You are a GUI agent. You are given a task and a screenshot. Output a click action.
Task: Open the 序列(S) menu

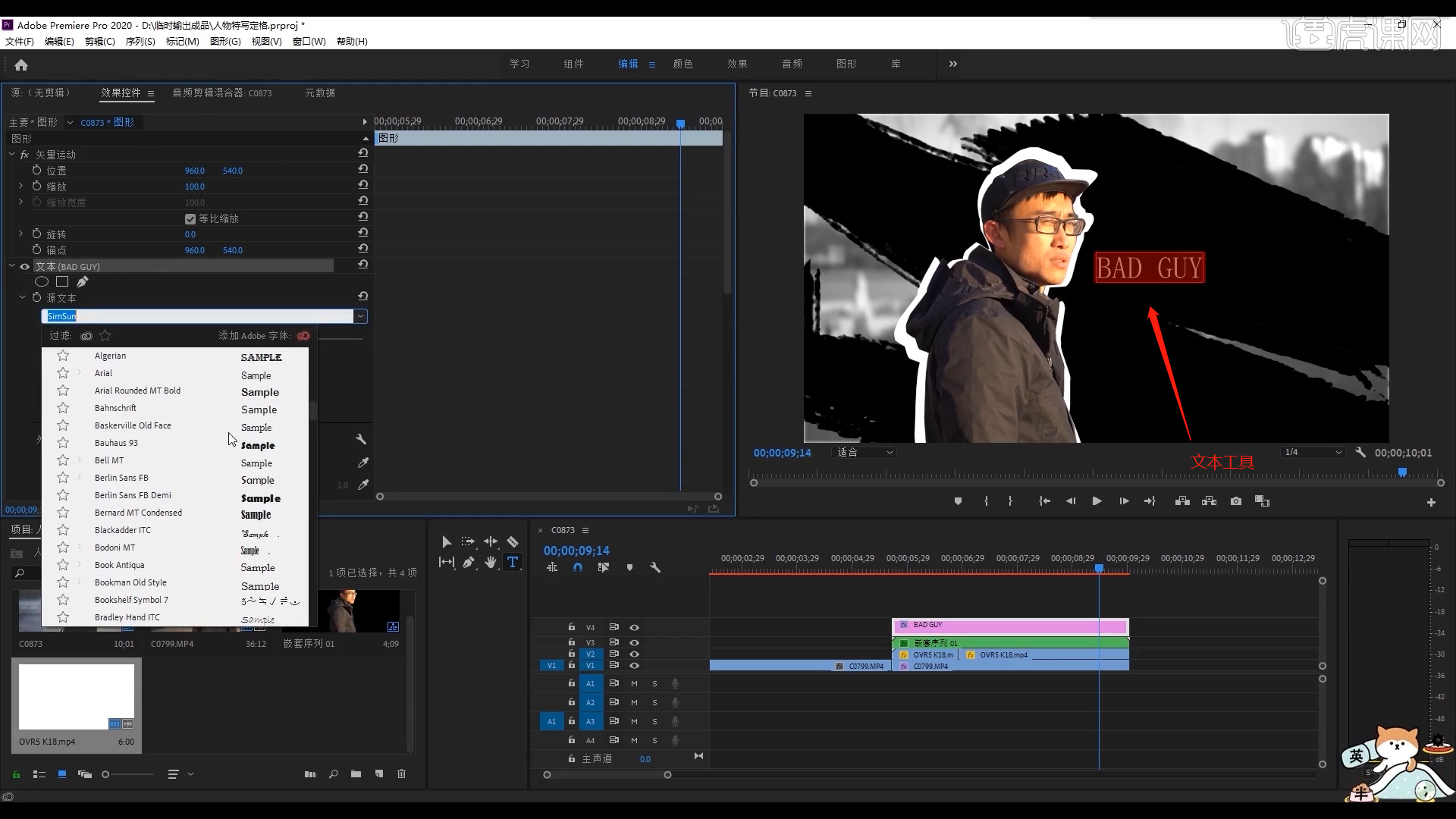140,41
